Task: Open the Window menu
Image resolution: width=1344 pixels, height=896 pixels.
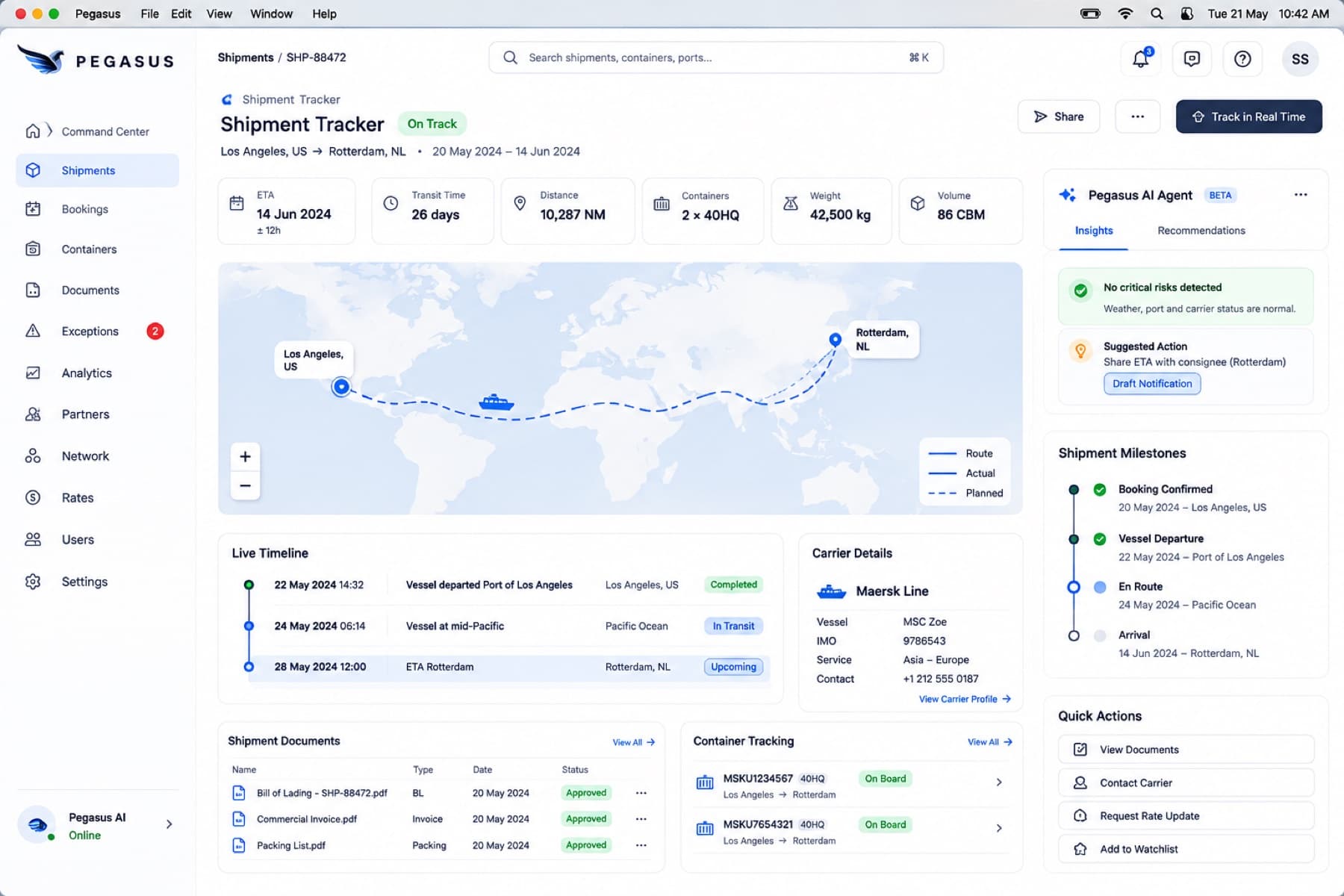Action: click(271, 13)
